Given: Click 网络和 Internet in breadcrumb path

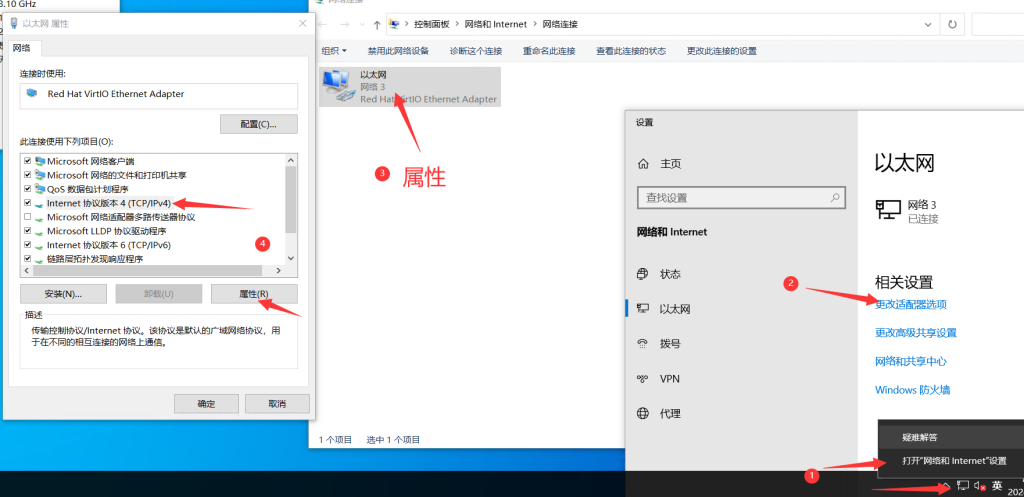Looking at the screenshot, I should (x=496, y=24).
